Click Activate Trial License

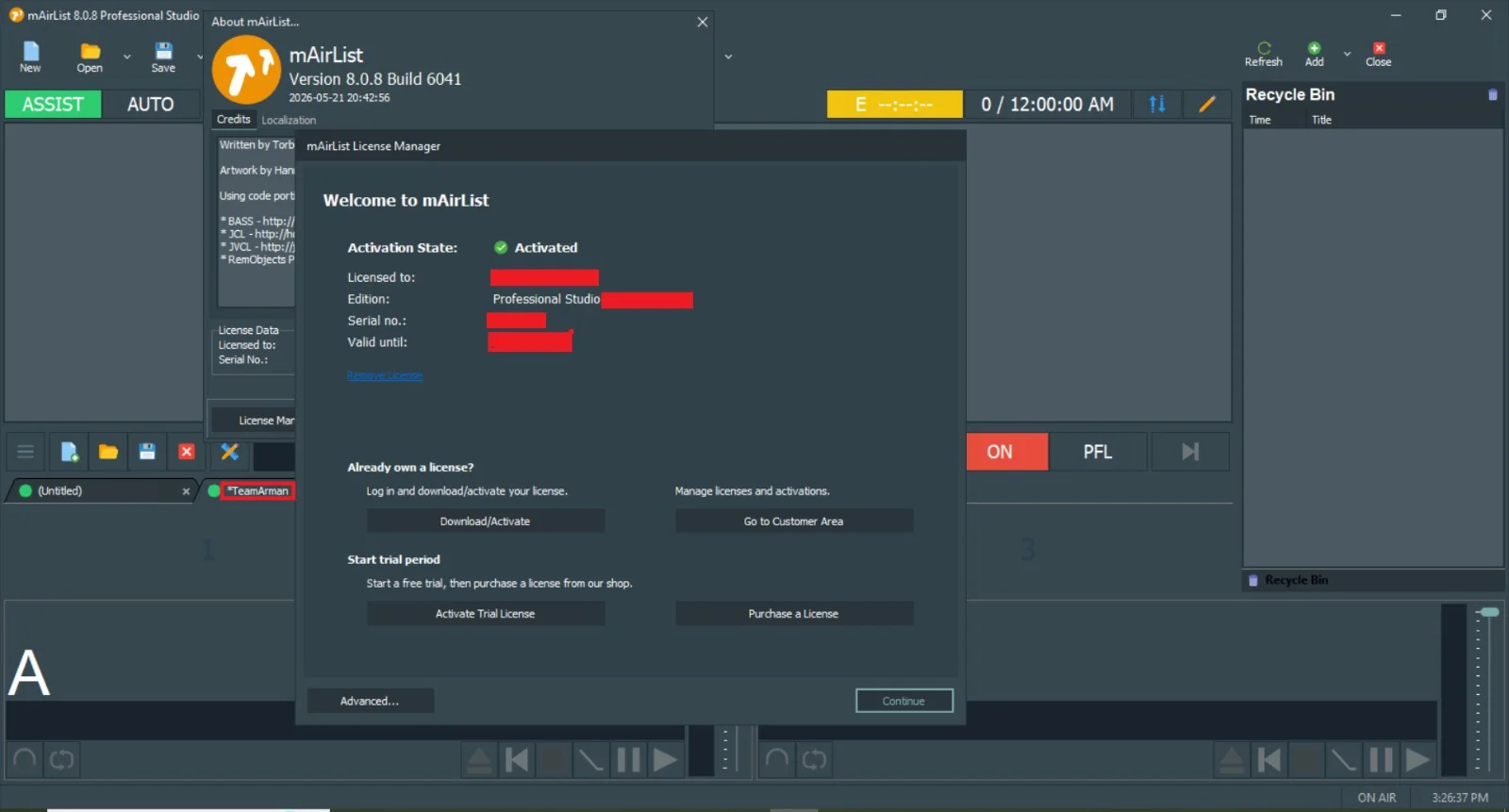pyautogui.click(x=486, y=614)
